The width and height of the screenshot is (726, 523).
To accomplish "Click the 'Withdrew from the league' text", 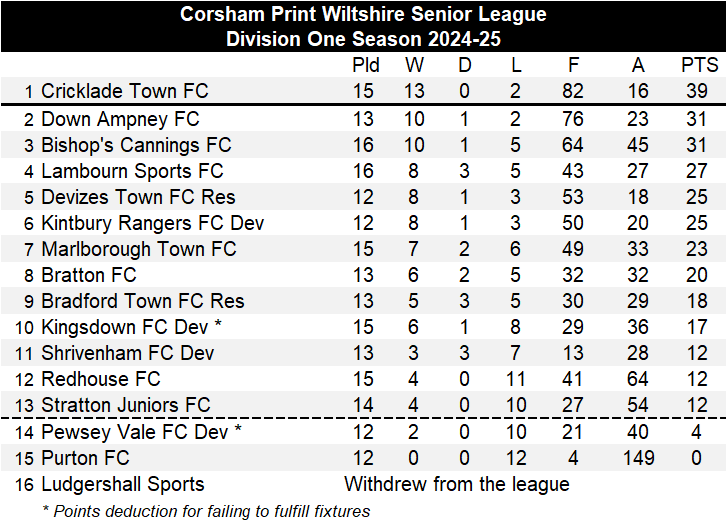I will pyautogui.click(x=457, y=484).
